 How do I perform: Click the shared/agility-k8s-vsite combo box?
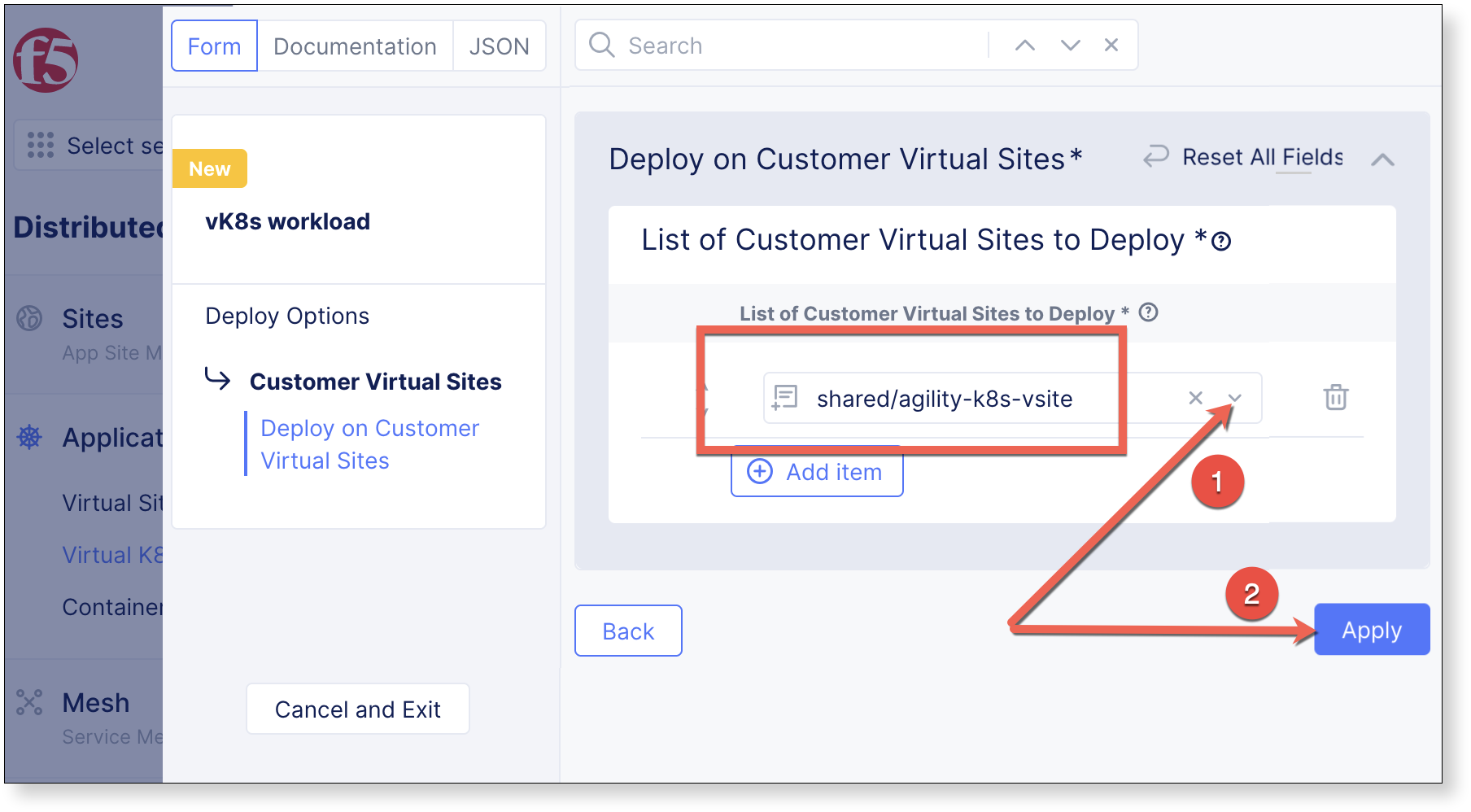1012,398
